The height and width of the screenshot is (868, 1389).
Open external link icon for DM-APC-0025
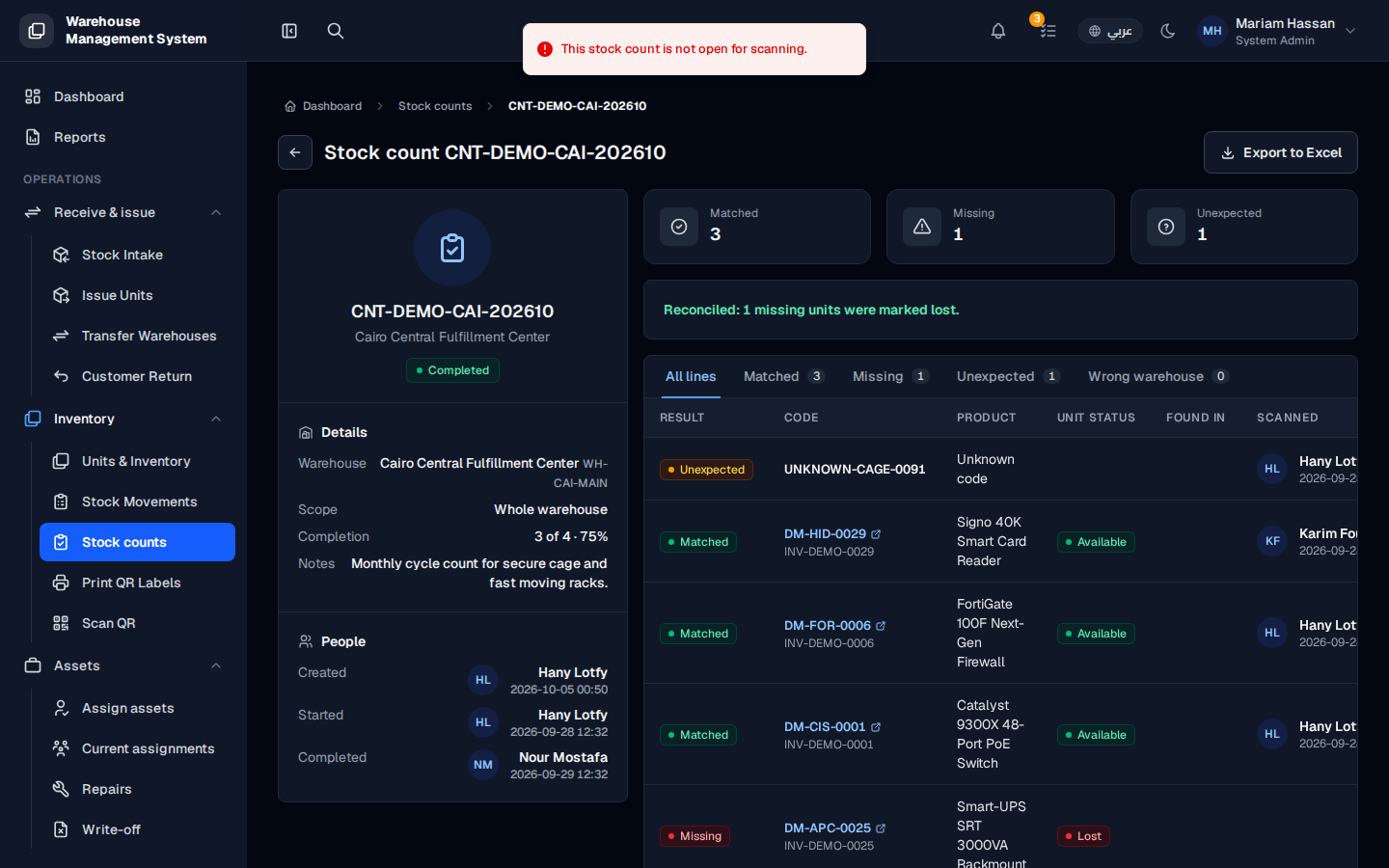tap(881, 828)
